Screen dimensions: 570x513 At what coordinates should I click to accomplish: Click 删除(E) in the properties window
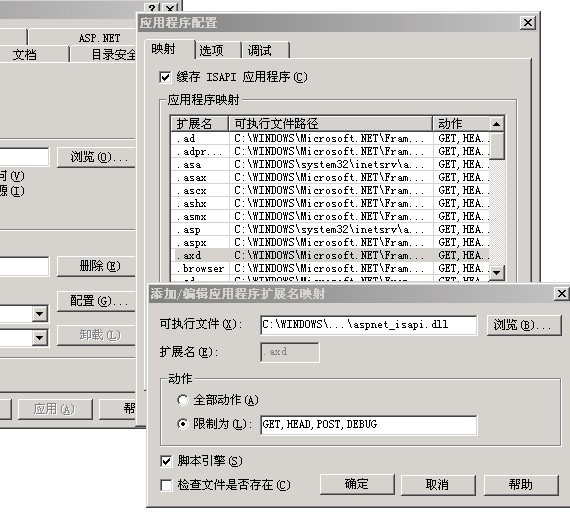coord(96,266)
